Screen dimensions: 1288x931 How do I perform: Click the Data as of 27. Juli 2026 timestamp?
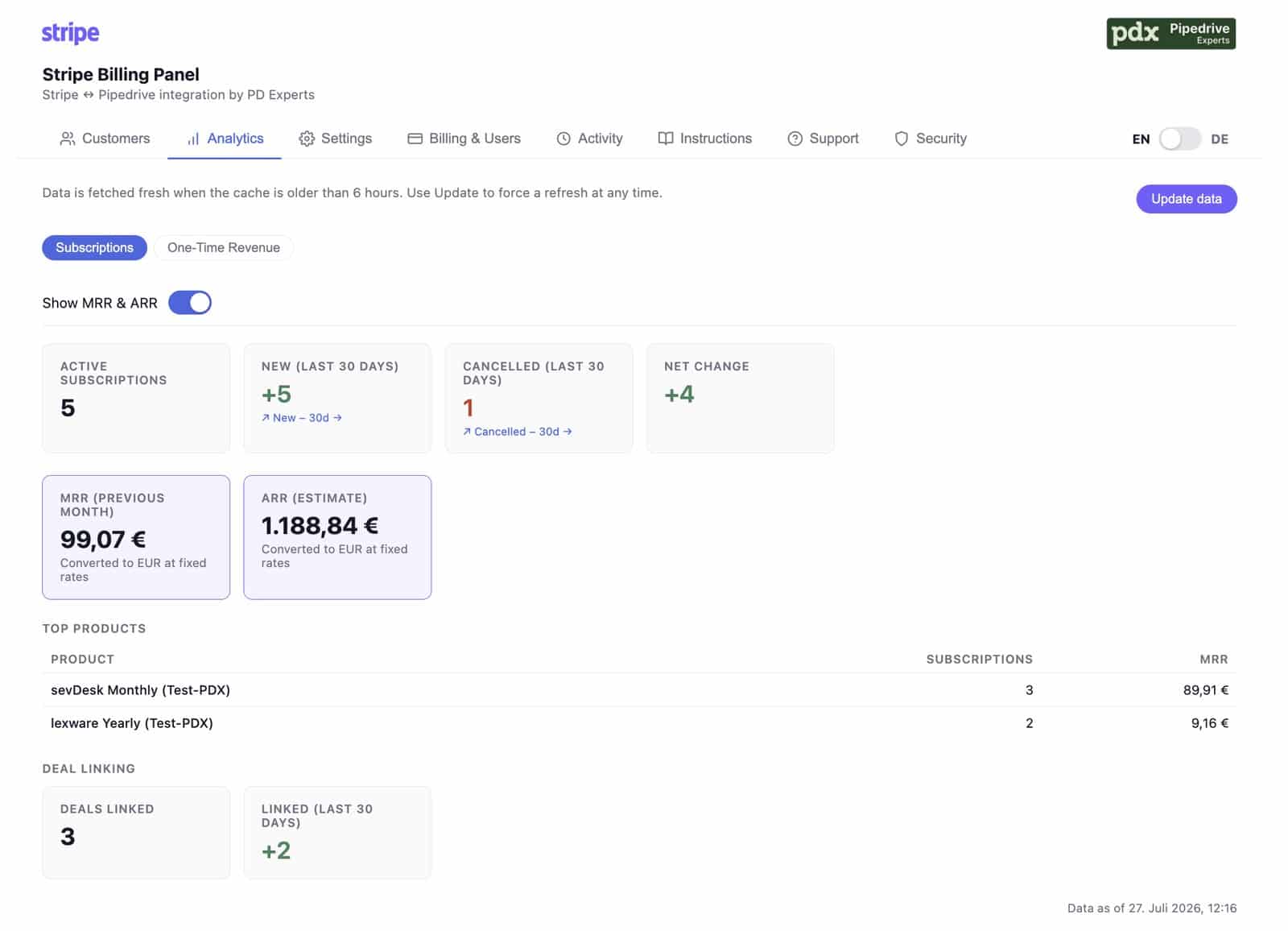click(x=1152, y=908)
